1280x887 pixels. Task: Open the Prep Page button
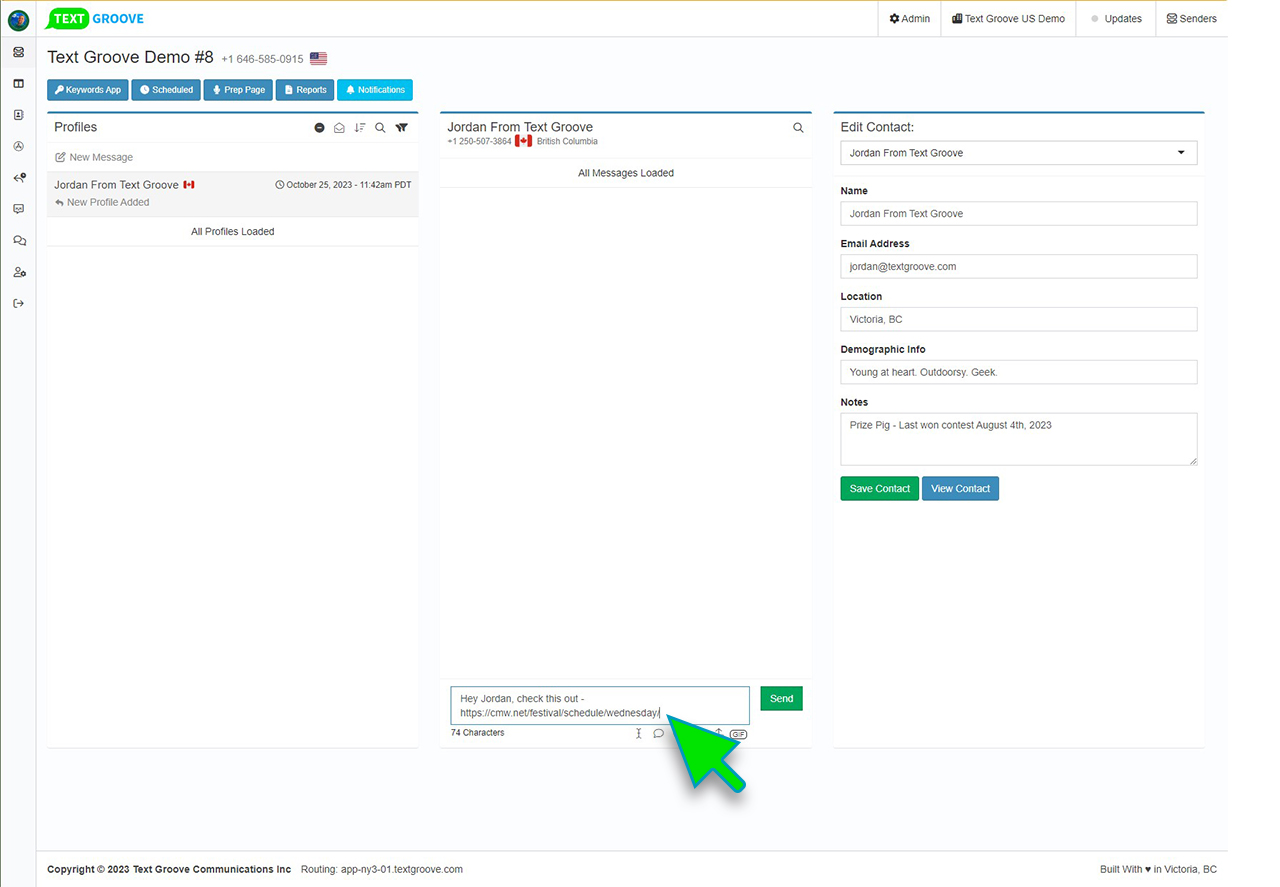(238, 90)
